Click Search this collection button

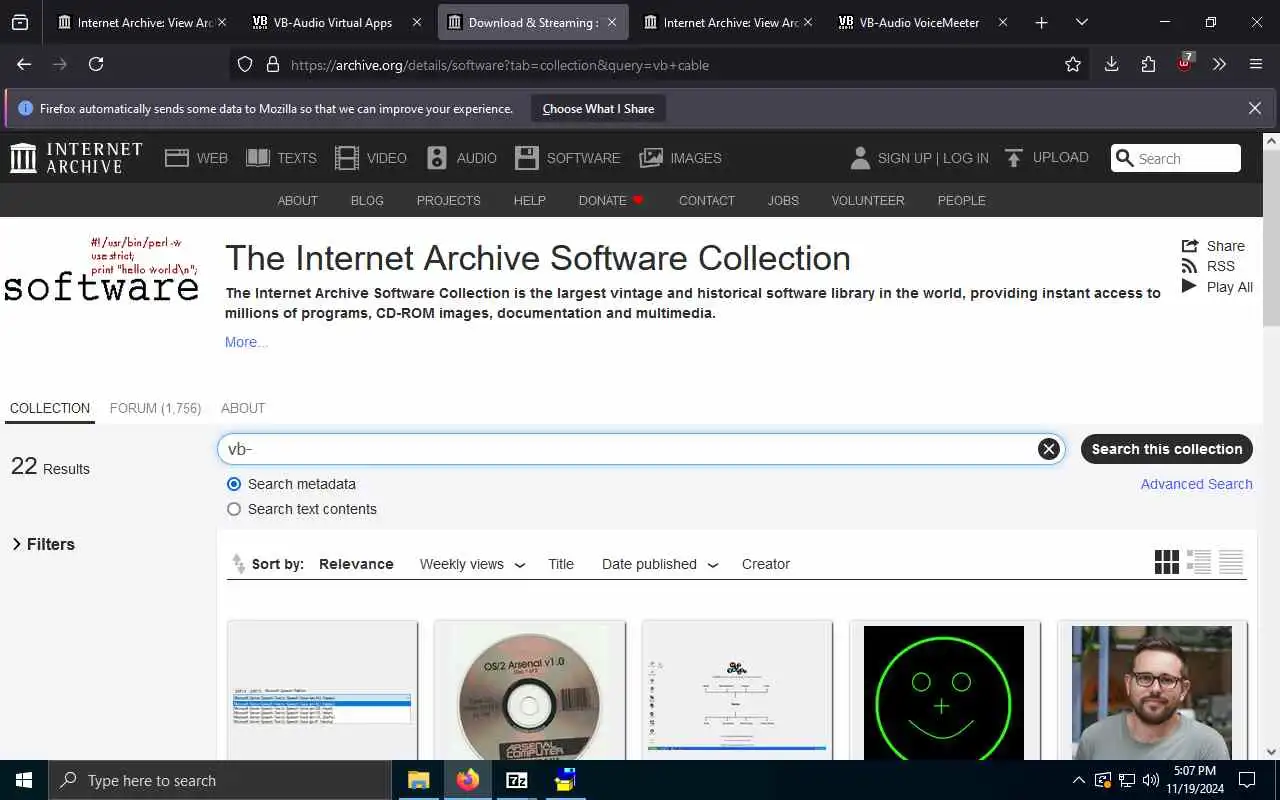click(x=1166, y=449)
